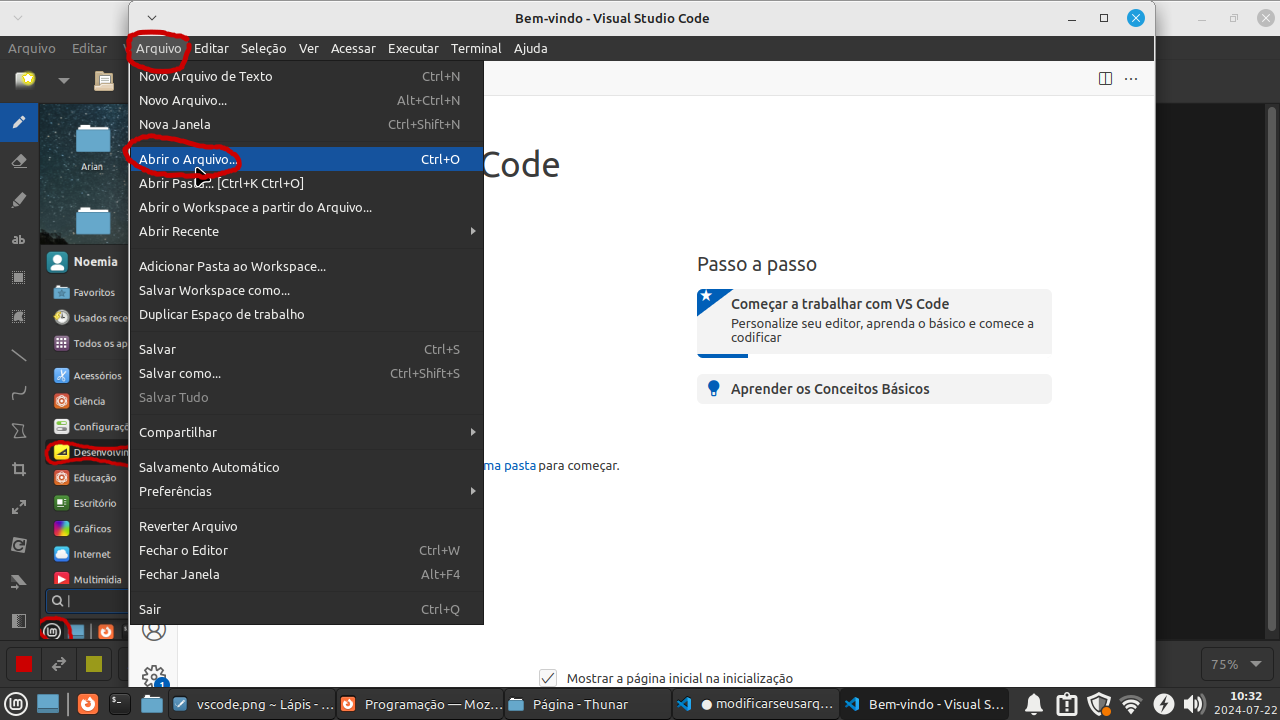Image resolution: width=1280 pixels, height=720 pixels.
Task: Open the notifications bell in the tray
Action: click(x=1034, y=704)
